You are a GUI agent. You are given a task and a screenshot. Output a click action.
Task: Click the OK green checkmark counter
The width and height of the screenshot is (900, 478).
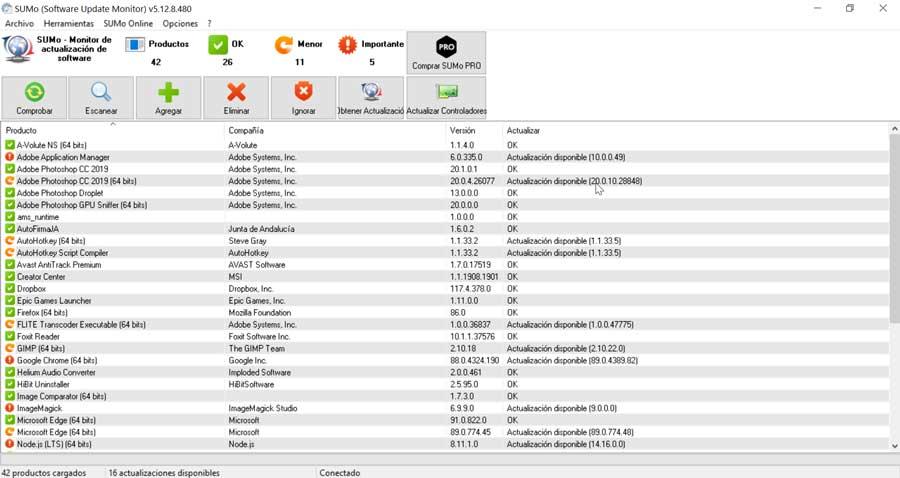tap(218, 45)
